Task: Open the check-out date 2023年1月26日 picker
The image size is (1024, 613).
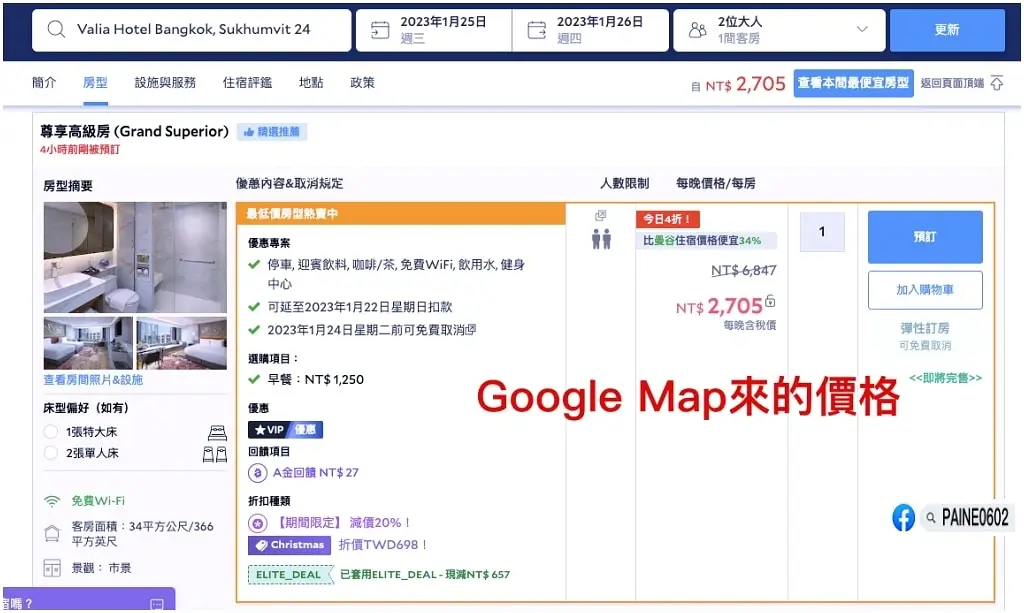Action: 590,30
